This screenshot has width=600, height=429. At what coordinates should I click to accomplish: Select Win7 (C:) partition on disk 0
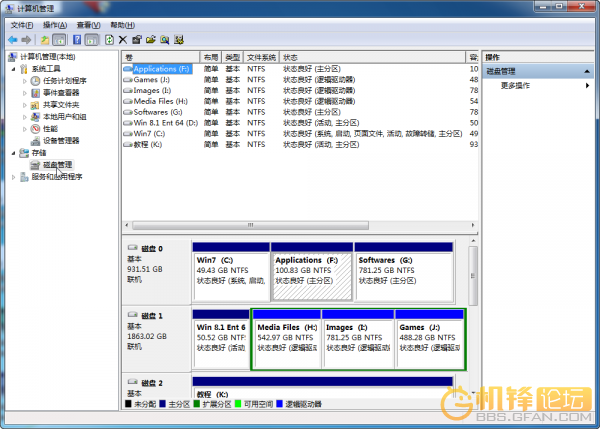tap(231, 272)
